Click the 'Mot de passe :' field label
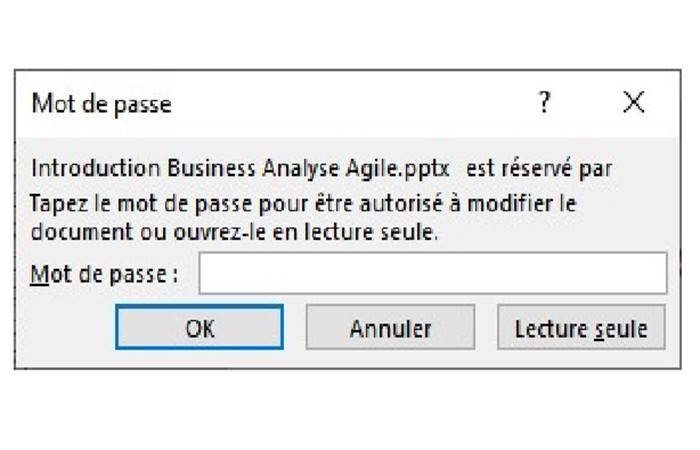 pos(104,274)
